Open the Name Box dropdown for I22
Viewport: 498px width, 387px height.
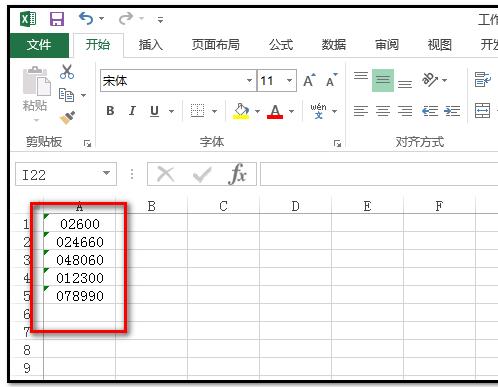tap(106, 173)
